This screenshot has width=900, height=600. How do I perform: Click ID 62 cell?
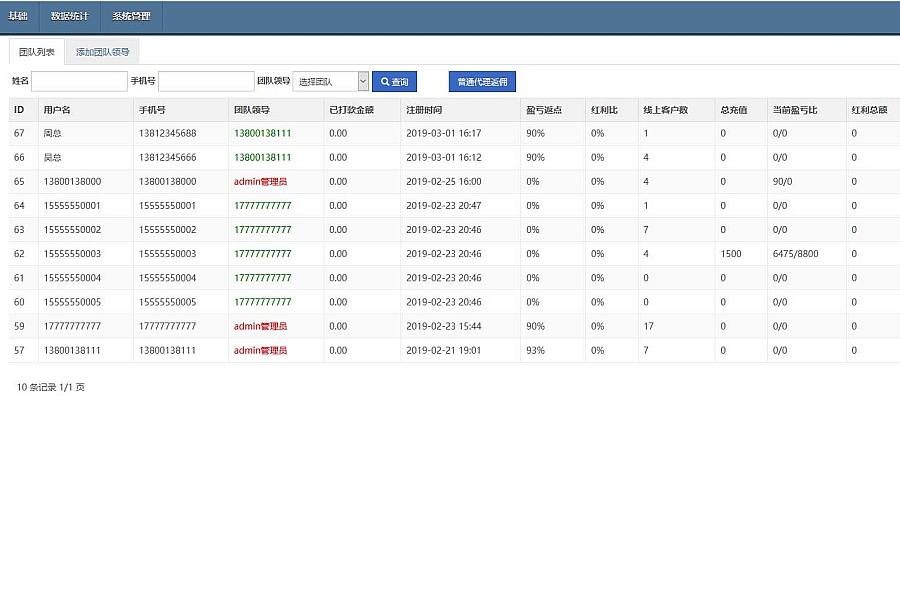tap(19, 254)
